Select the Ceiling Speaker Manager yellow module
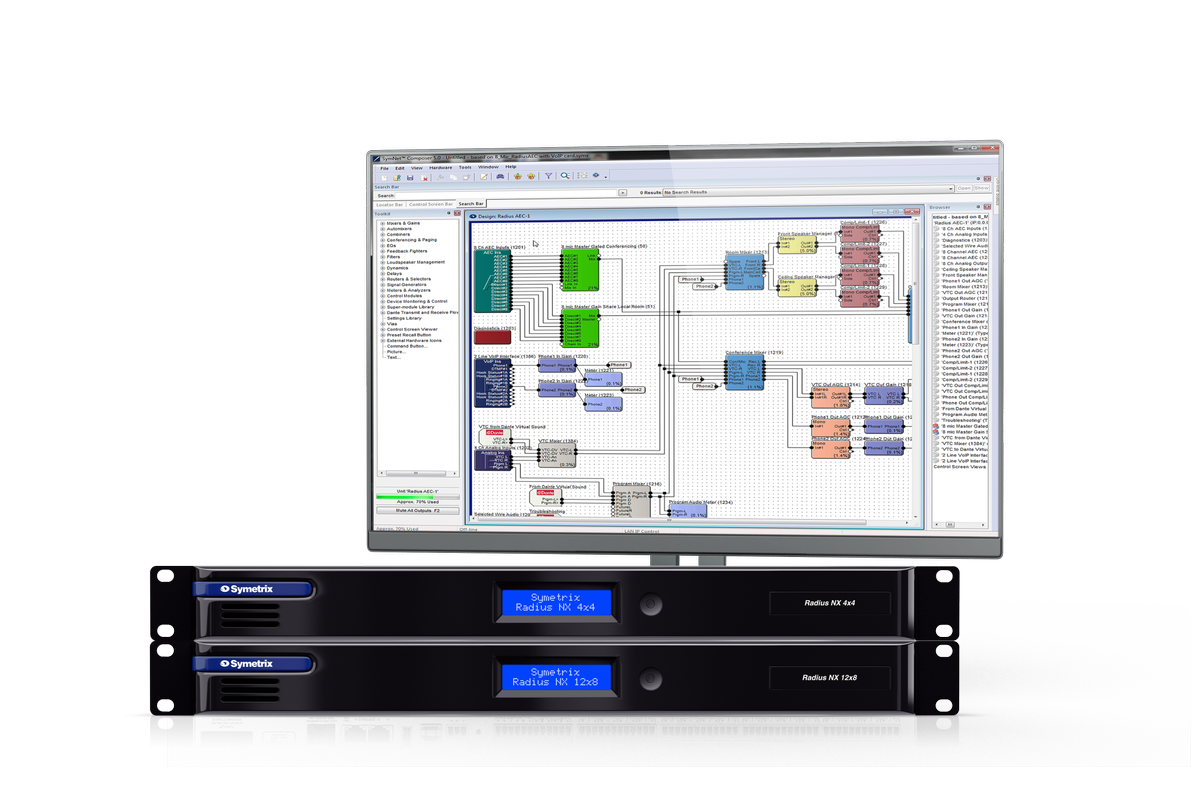Image resolution: width=1200 pixels, height=810 pixels. pyautogui.click(x=798, y=286)
